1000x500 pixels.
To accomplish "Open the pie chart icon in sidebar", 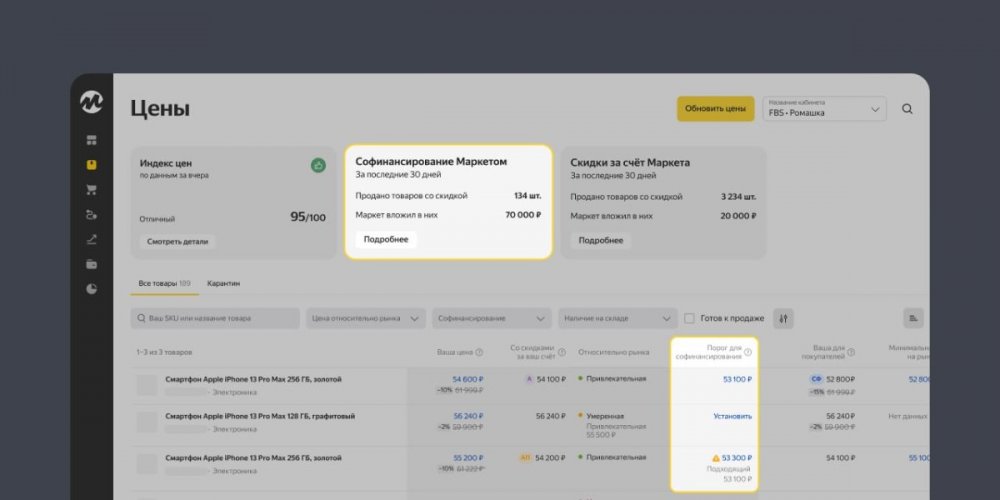I will pos(92,289).
